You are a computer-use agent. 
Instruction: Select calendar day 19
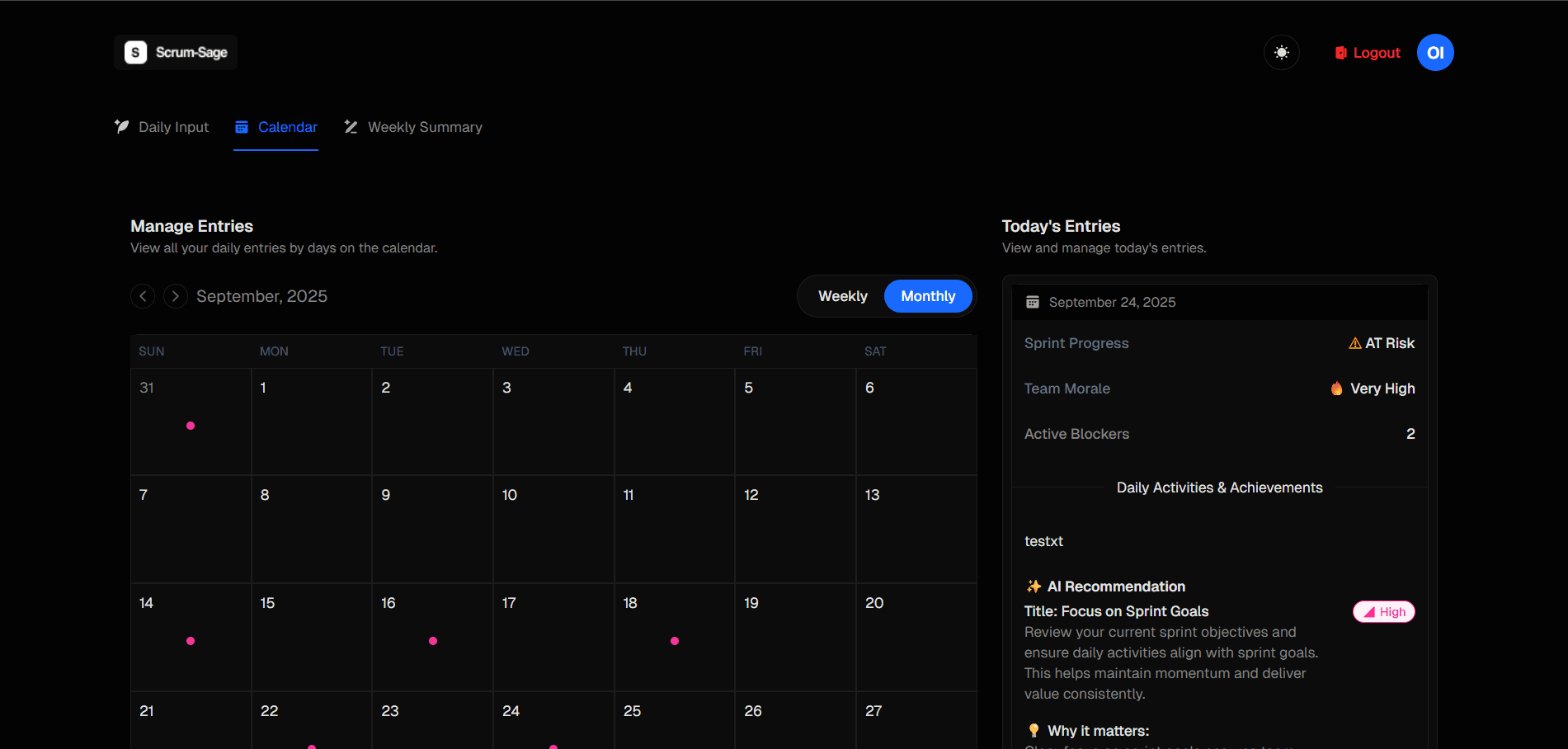(796, 638)
